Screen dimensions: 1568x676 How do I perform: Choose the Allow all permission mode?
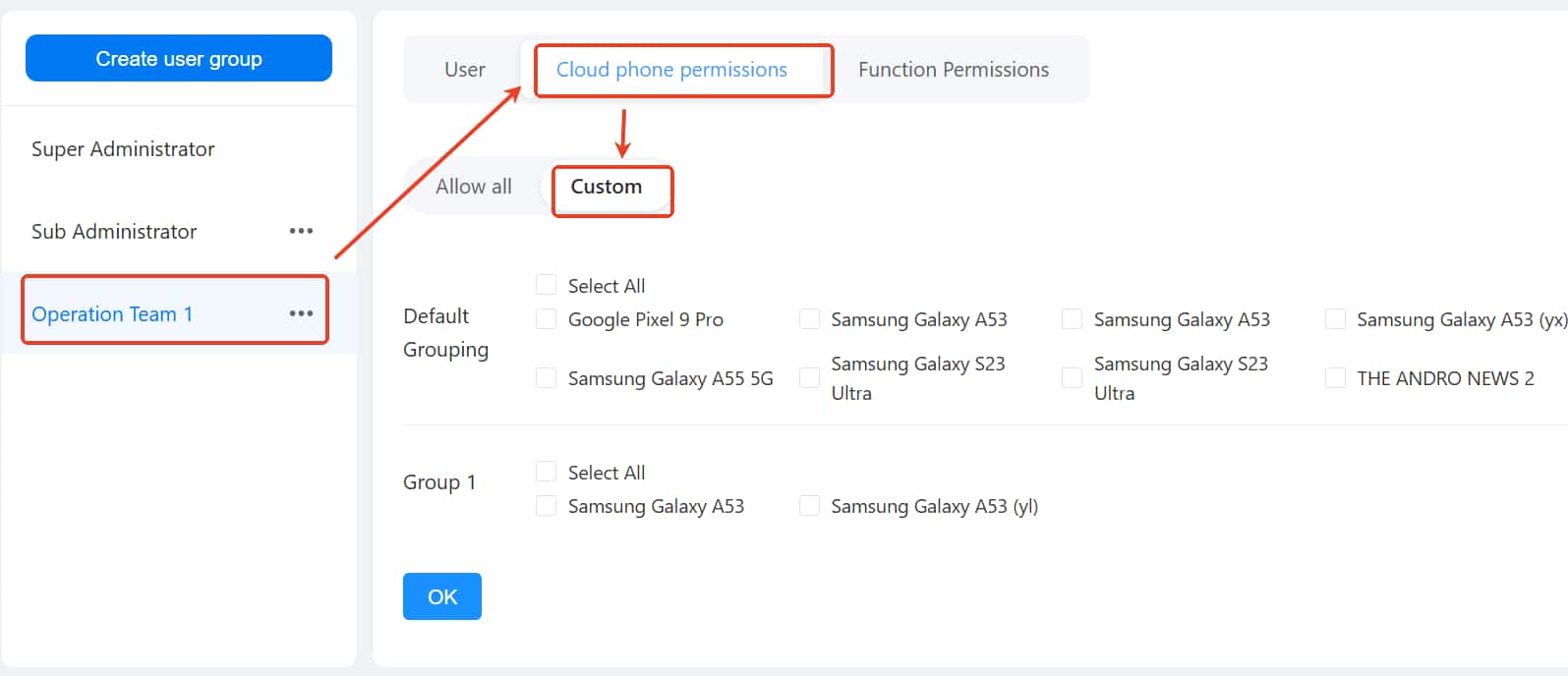click(473, 187)
